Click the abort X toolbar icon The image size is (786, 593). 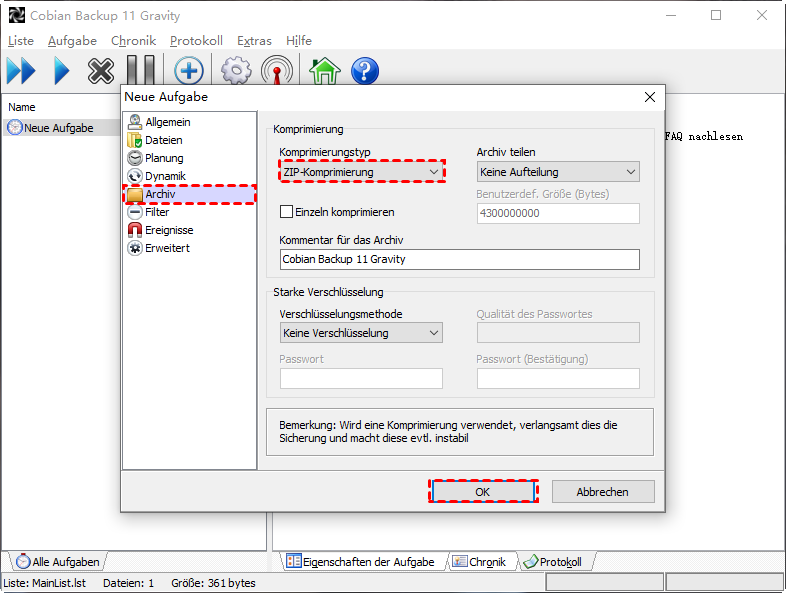click(x=101, y=71)
